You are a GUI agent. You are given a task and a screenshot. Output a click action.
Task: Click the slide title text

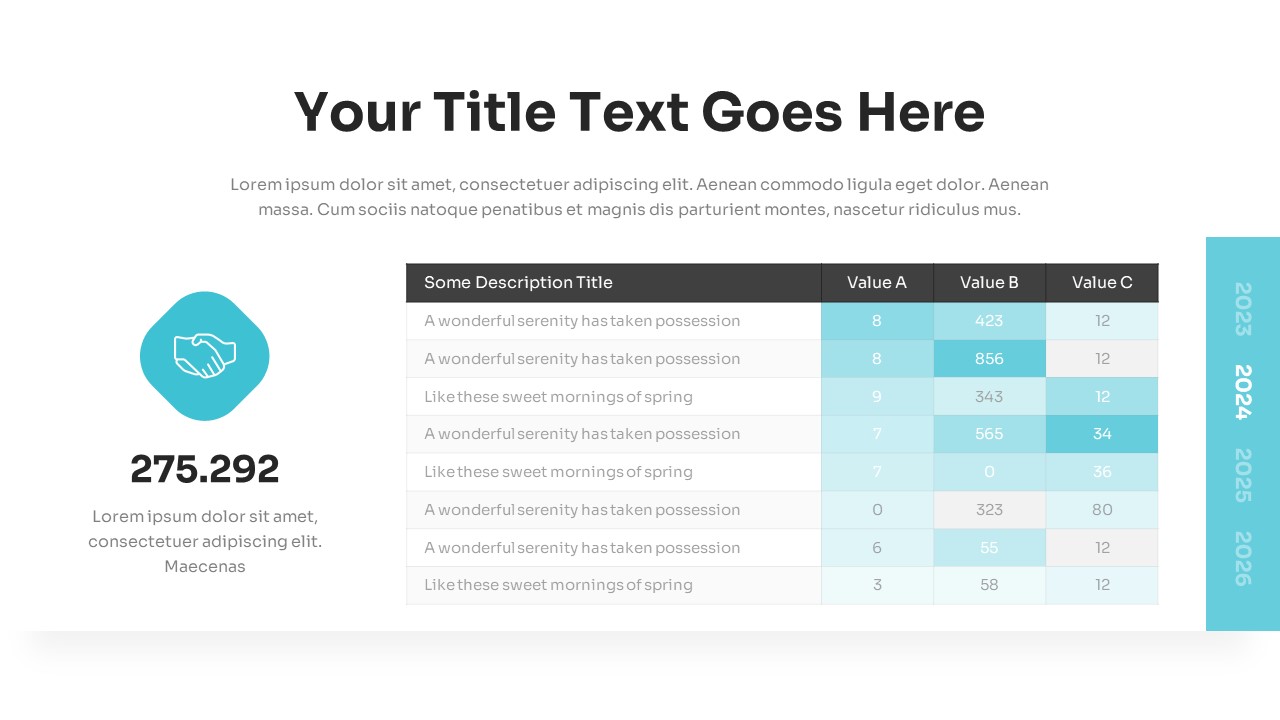click(639, 111)
